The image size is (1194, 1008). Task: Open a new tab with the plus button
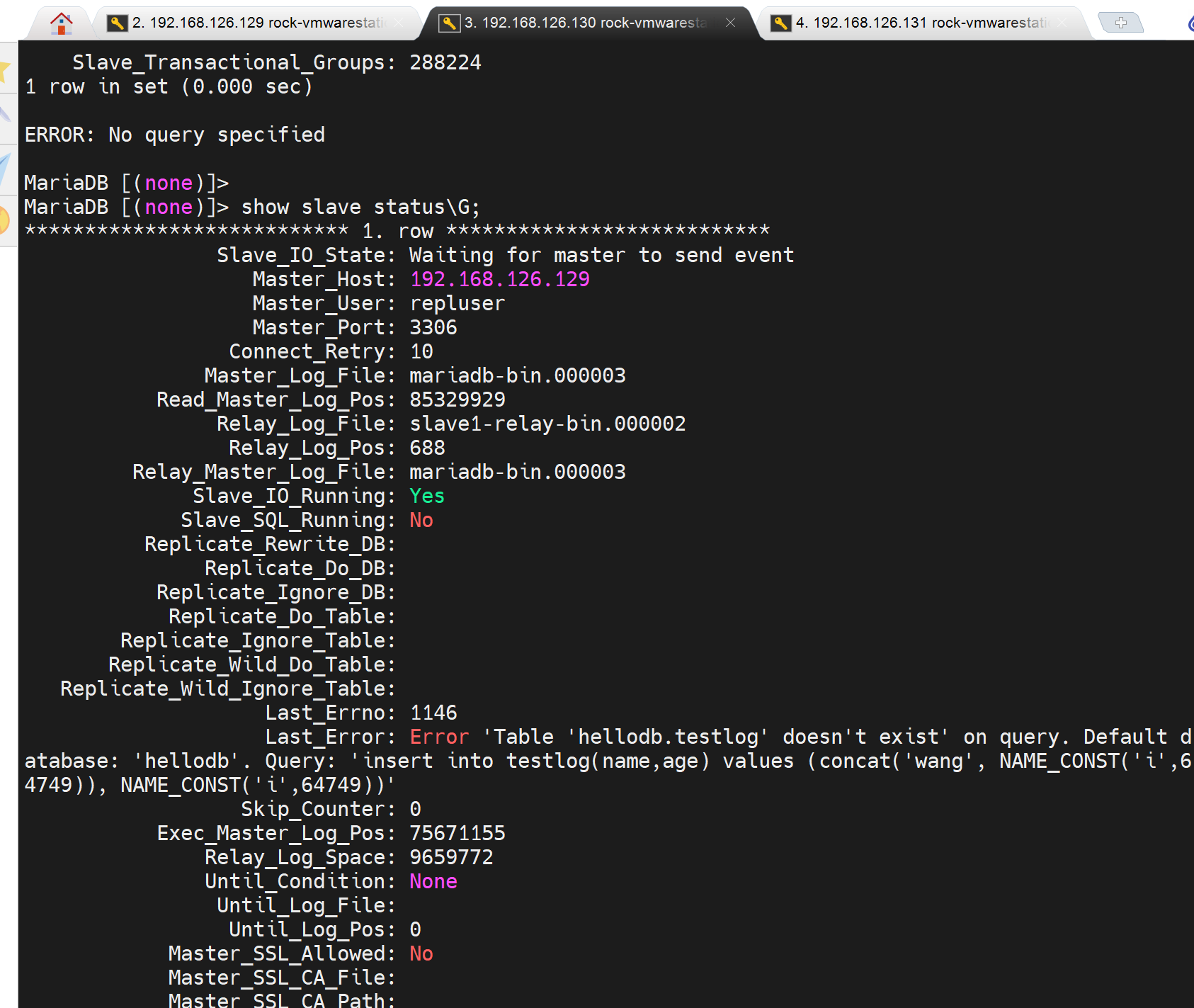(1120, 23)
